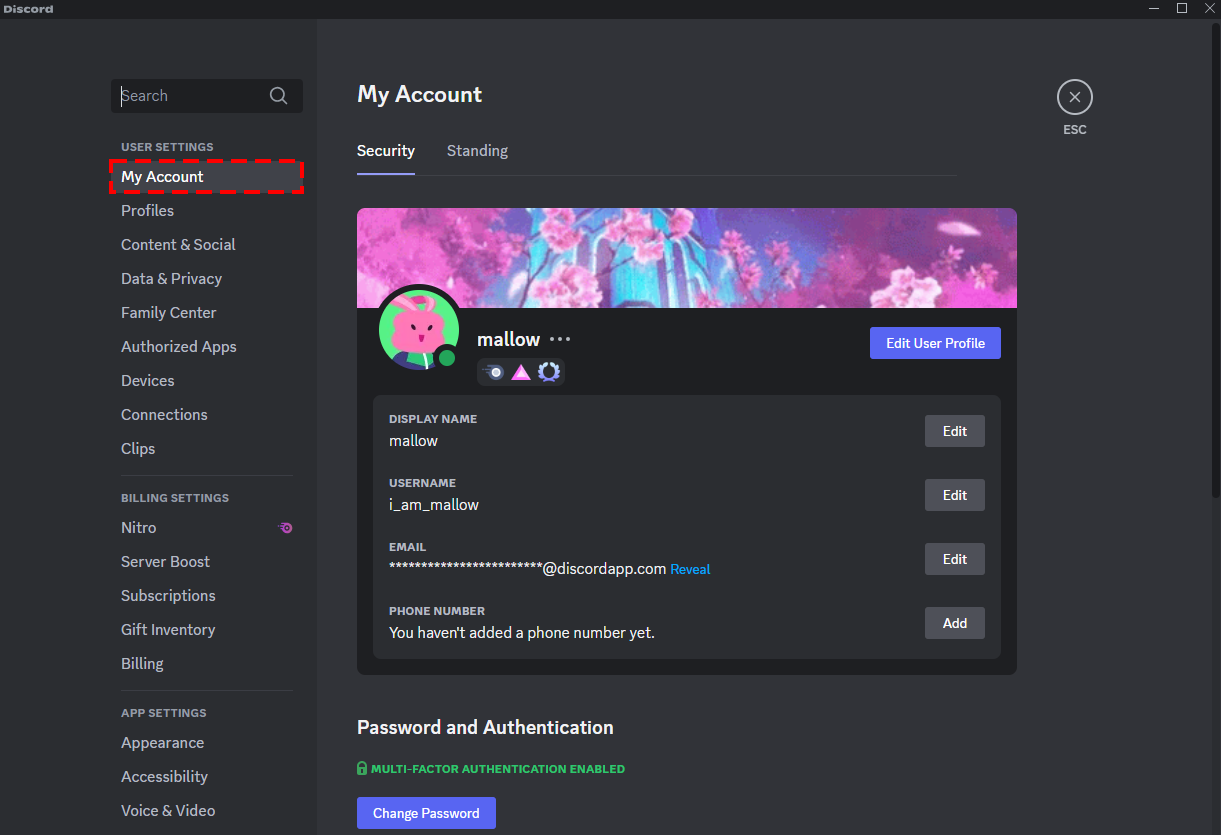Toggle visibility of the masked email via Reveal
The width and height of the screenshot is (1221, 835).
(690, 568)
